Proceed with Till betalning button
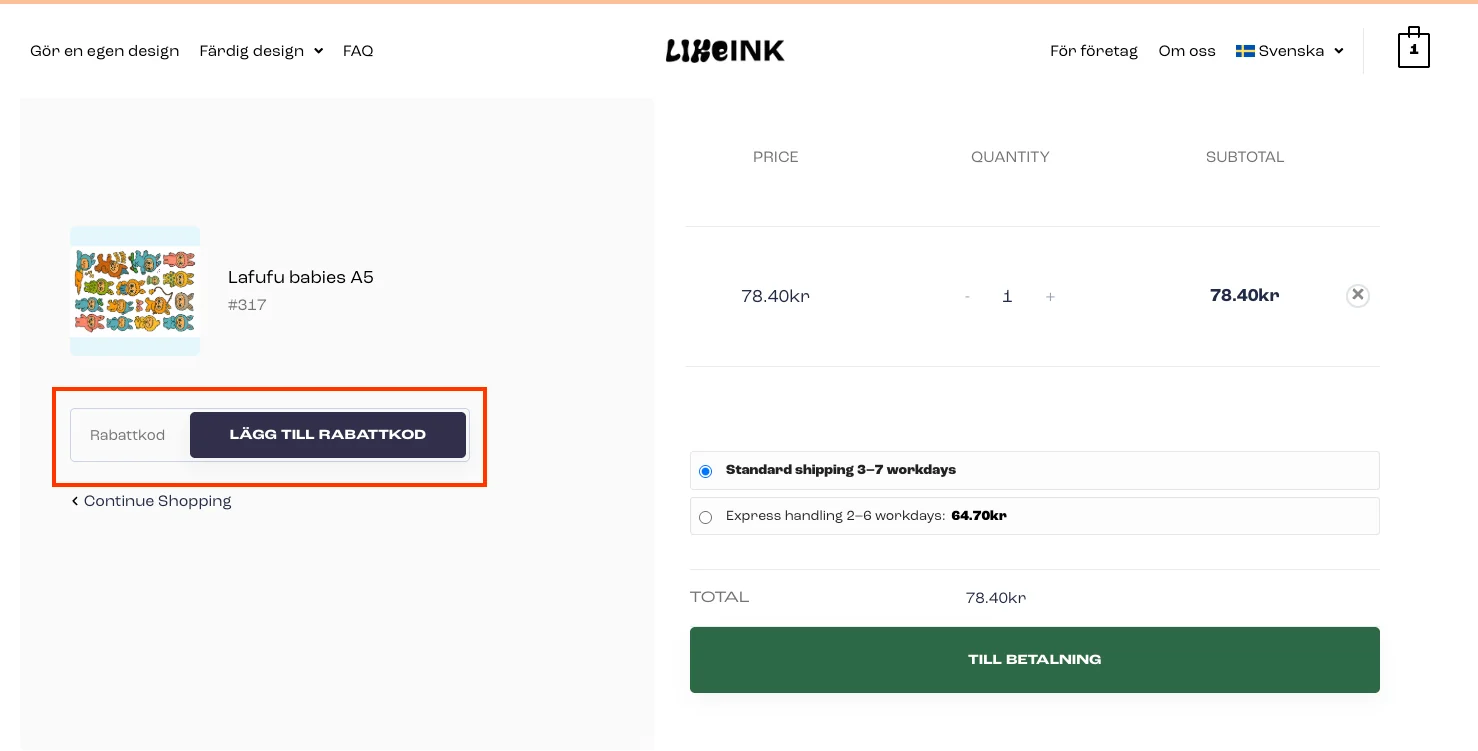Image resolution: width=1478 pixels, height=751 pixels. pos(1034,660)
